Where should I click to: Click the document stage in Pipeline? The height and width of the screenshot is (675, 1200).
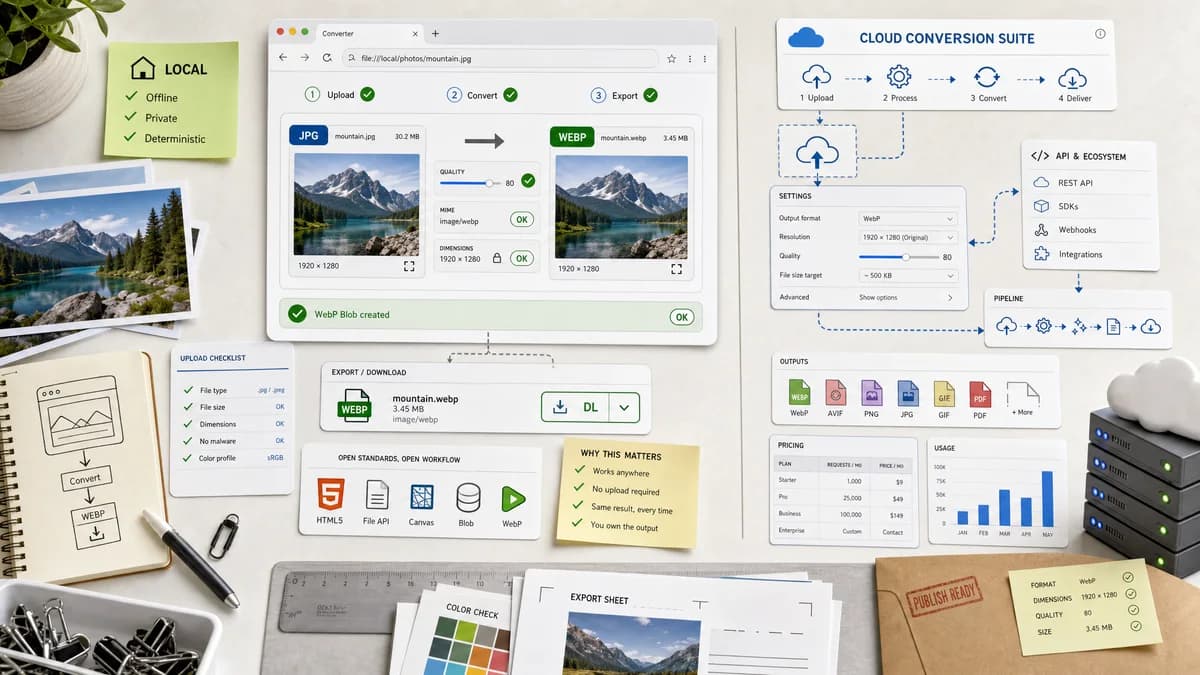[x=1114, y=326]
